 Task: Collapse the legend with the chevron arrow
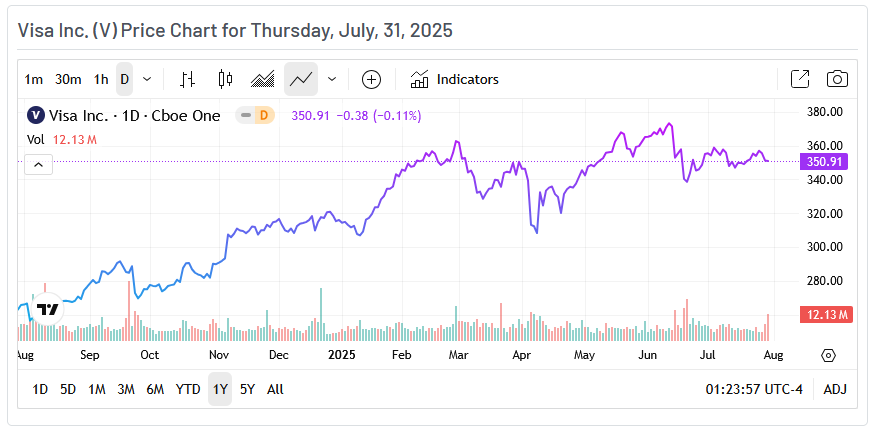click(38, 164)
